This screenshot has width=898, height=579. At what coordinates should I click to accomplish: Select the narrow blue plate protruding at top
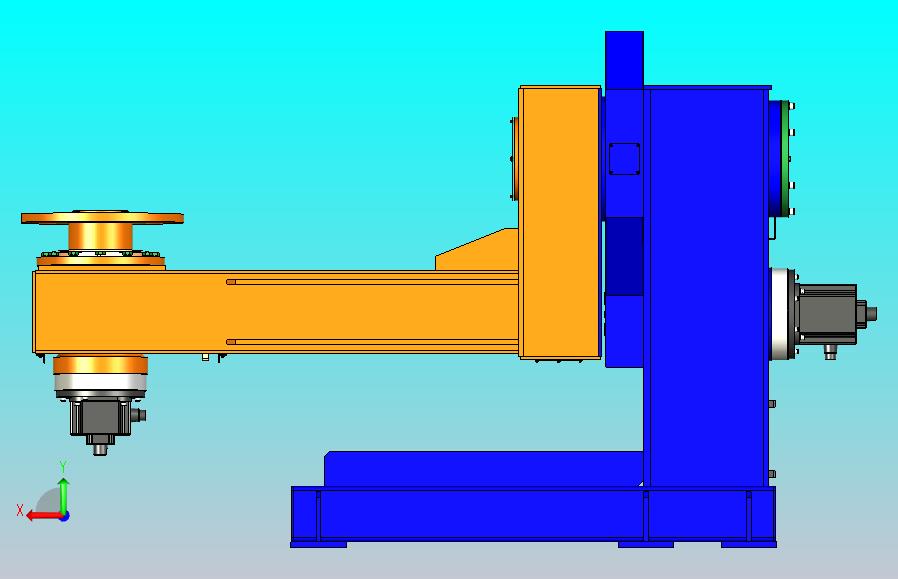click(624, 60)
